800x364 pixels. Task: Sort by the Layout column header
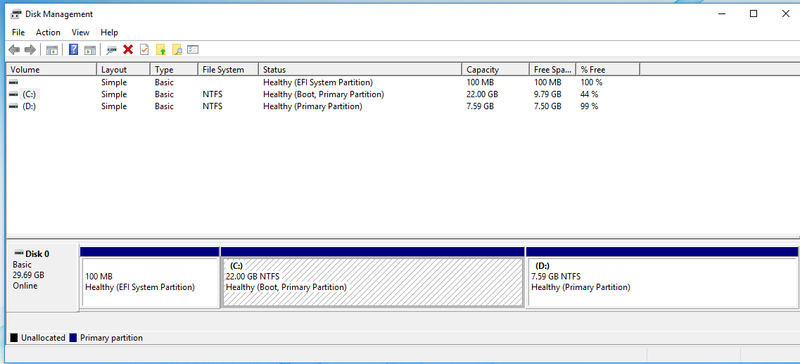tap(123, 69)
